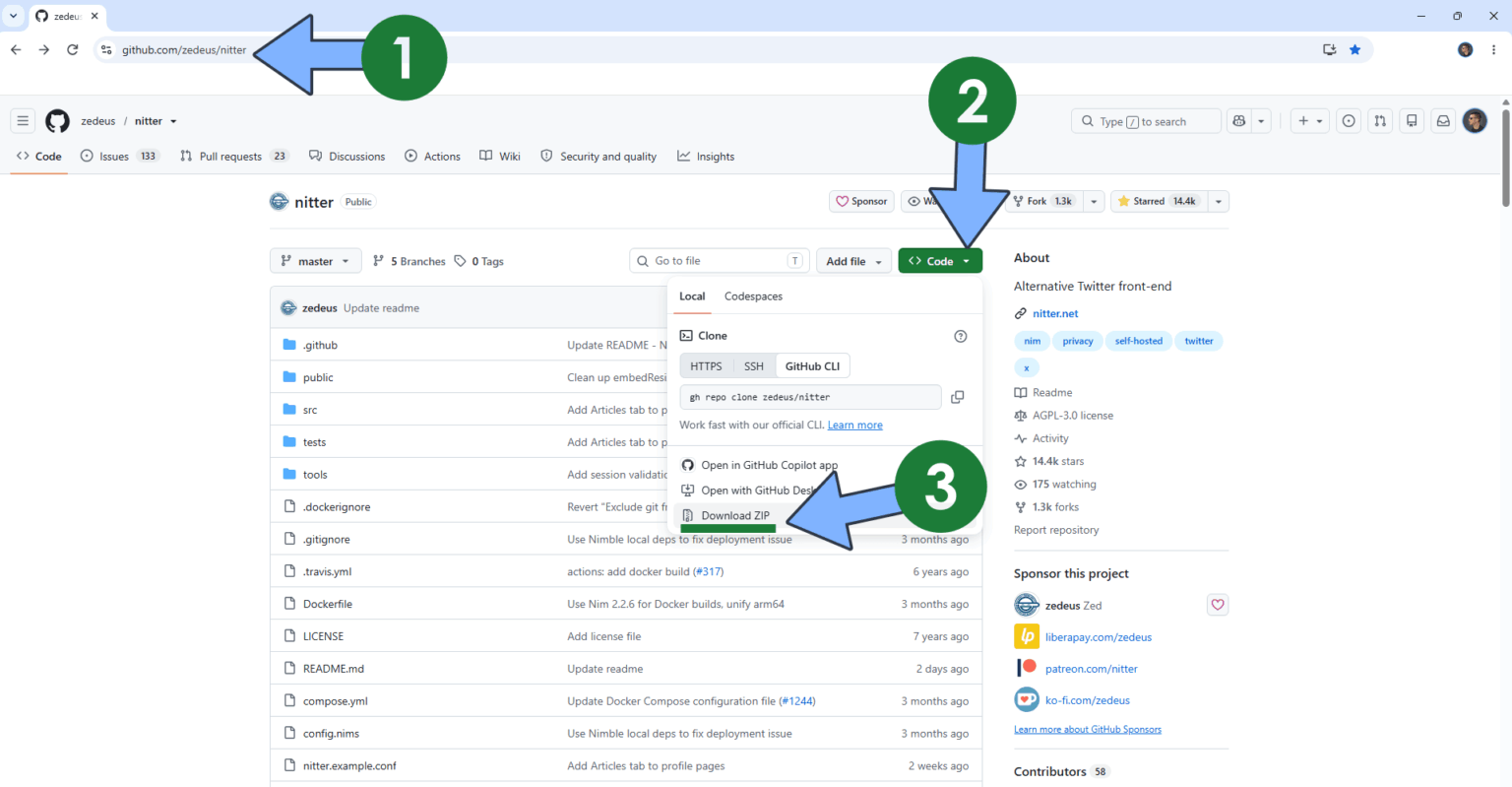Reload the page with the browser refresh button
Viewport: 1512px width, 787px height.
(x=73, y=49)
